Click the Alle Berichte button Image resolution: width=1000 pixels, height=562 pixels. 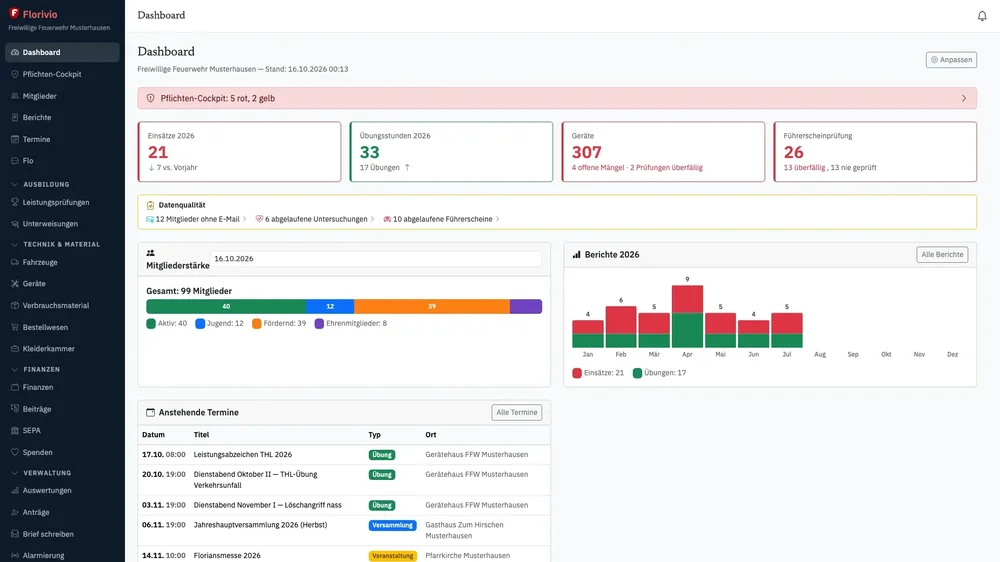(942, 255)
